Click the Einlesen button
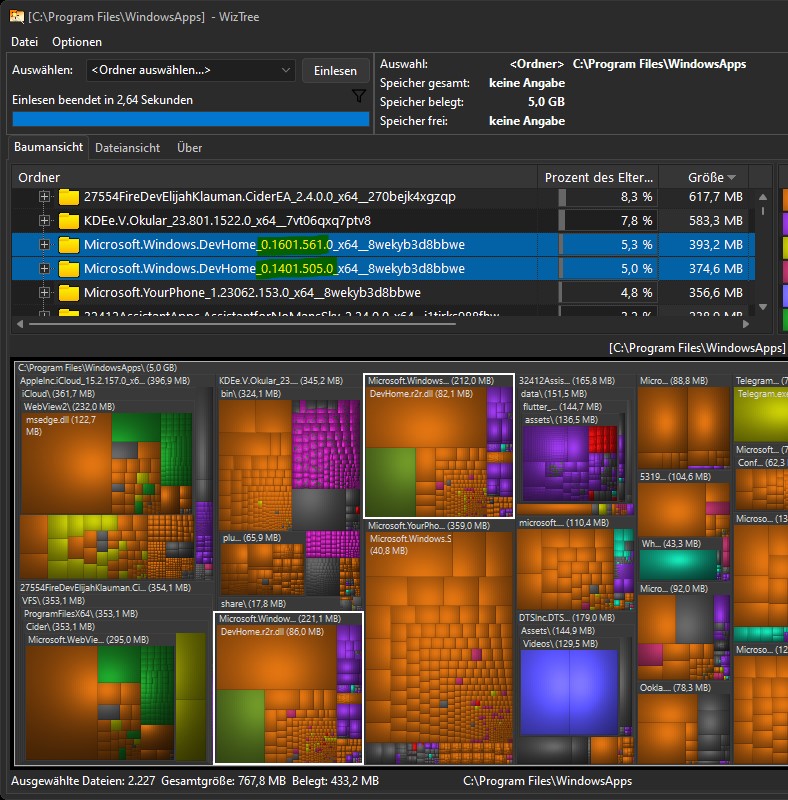The image size is (788, 800). click(x=335, y=70)
